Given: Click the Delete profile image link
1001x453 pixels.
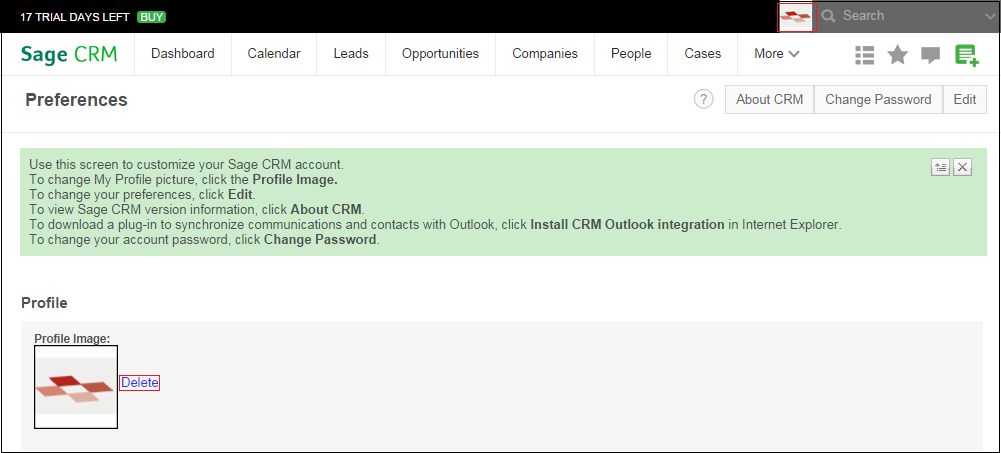Looking at the screenshot, I should (140, 383).
